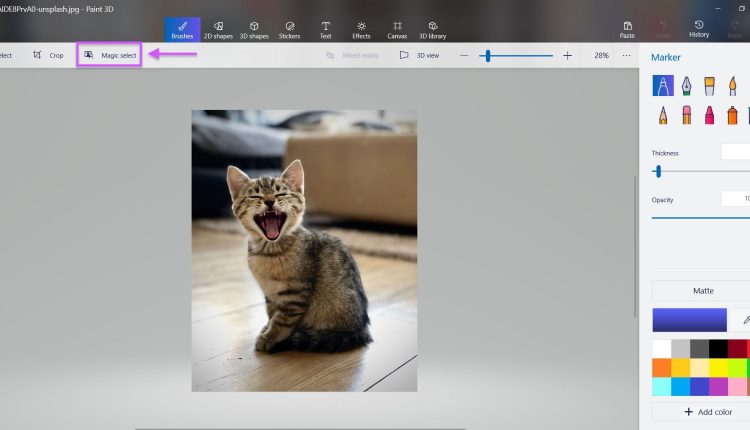Click Add color button
Viewport: 750px width, 430px height.
[x=708, y=412]
